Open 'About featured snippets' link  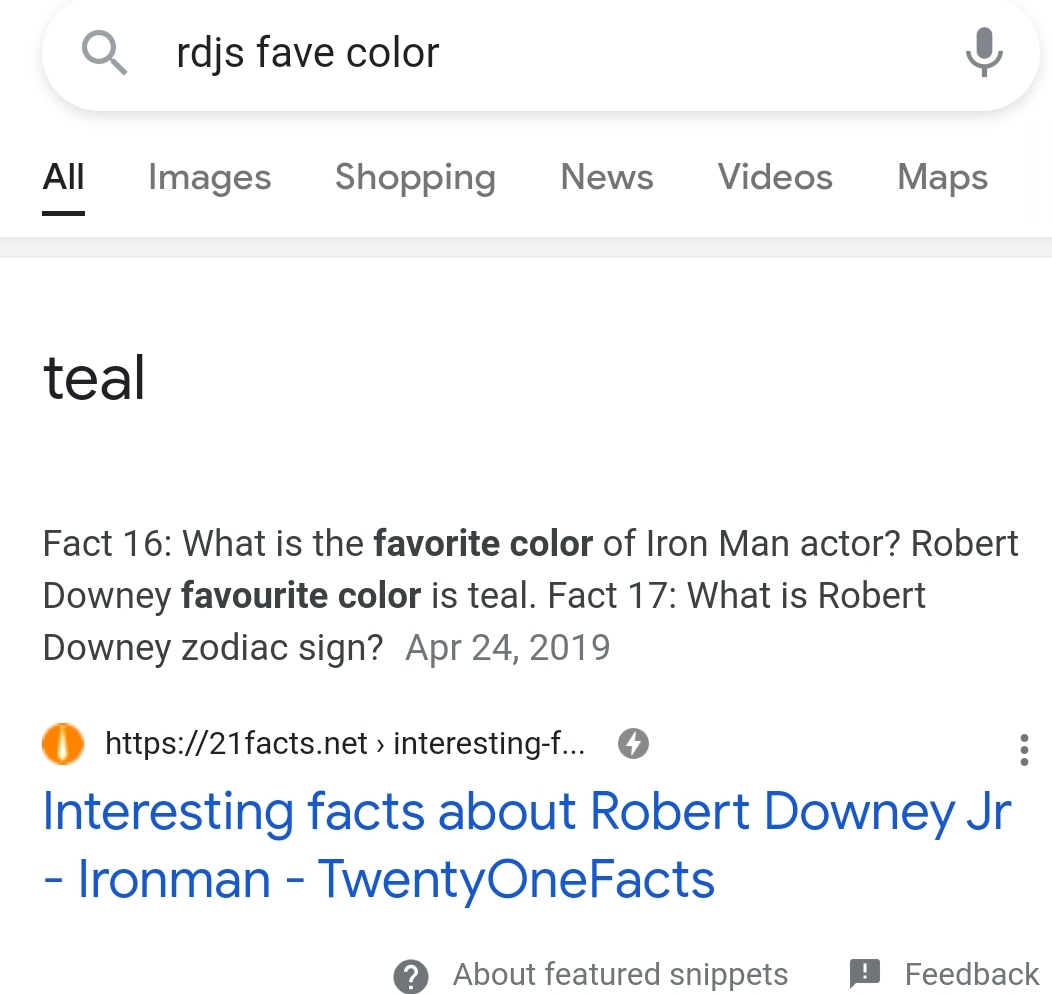(620, 975)
